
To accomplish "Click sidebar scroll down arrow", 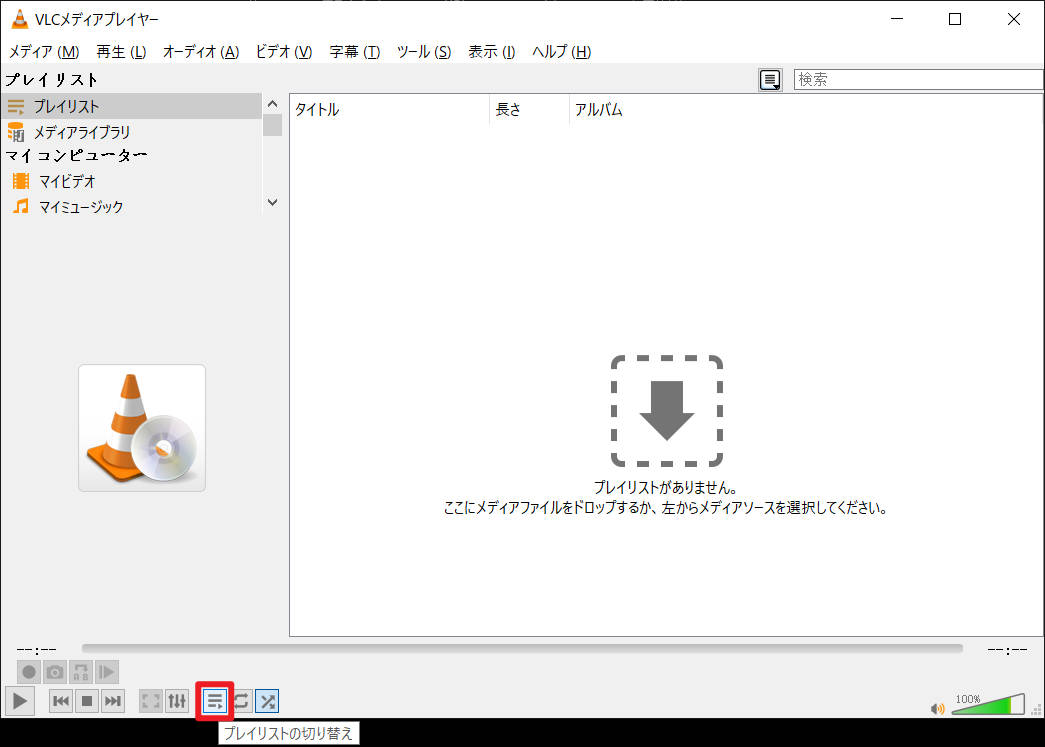I will pos(272,202).
